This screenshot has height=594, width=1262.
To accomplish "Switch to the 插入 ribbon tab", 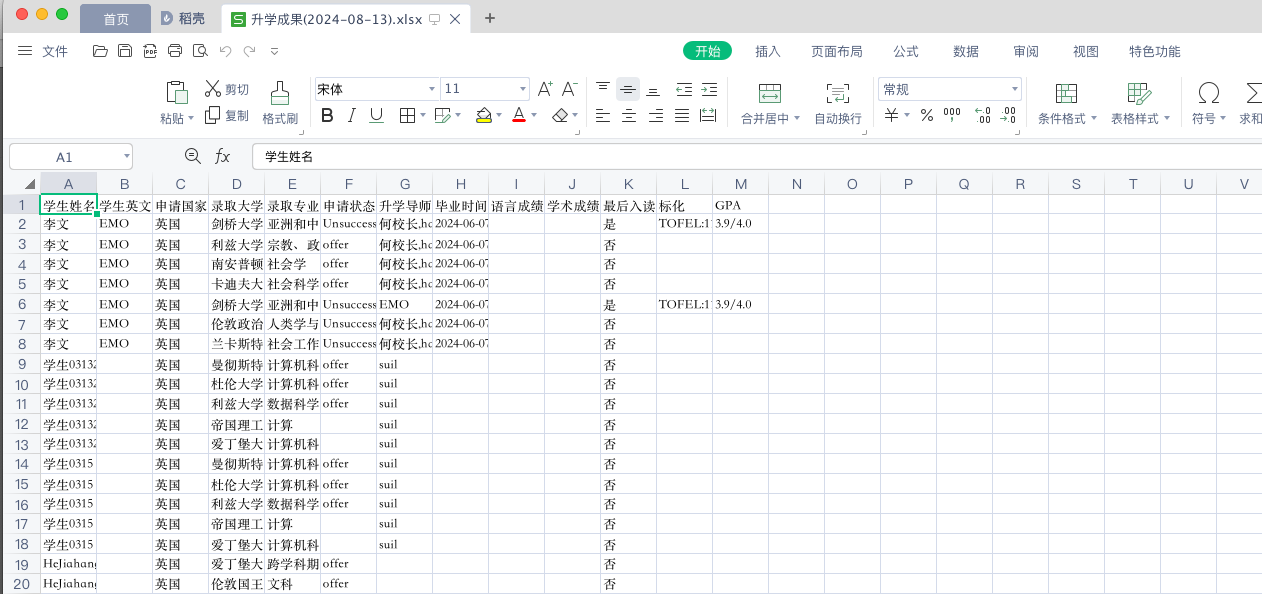I will [768, 52].
